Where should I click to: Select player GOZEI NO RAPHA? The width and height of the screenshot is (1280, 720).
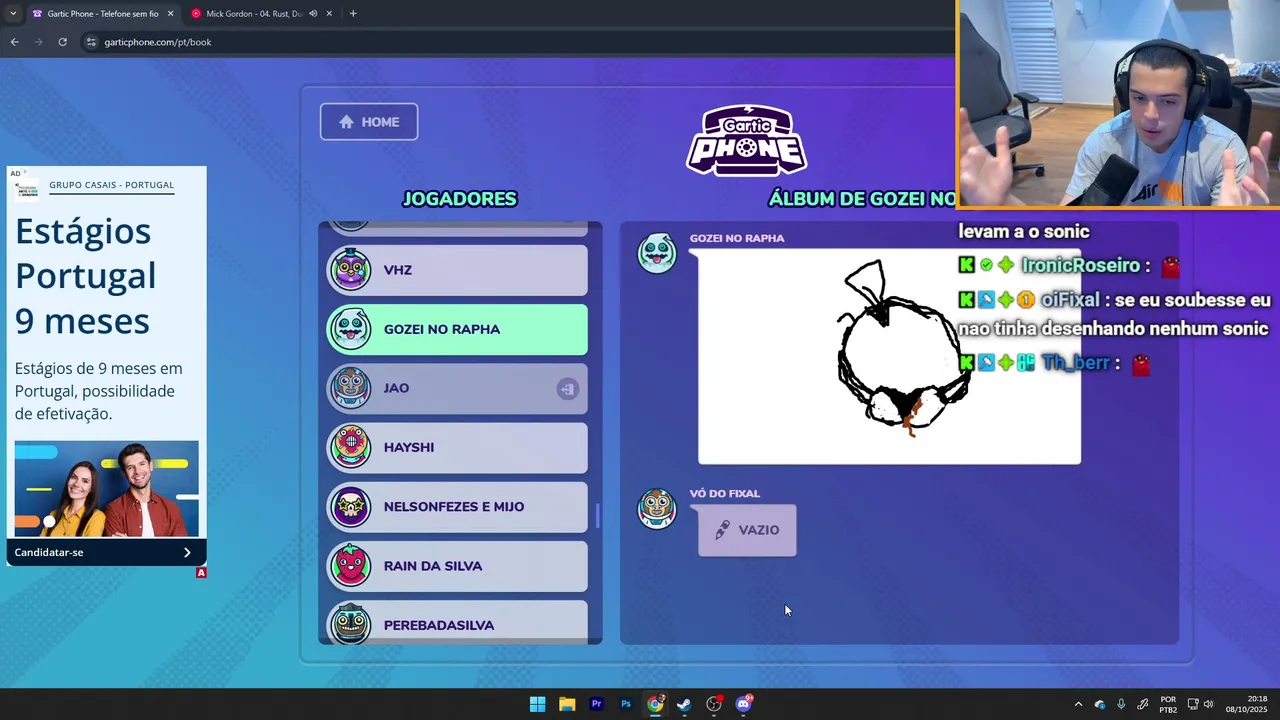(457, 329)
